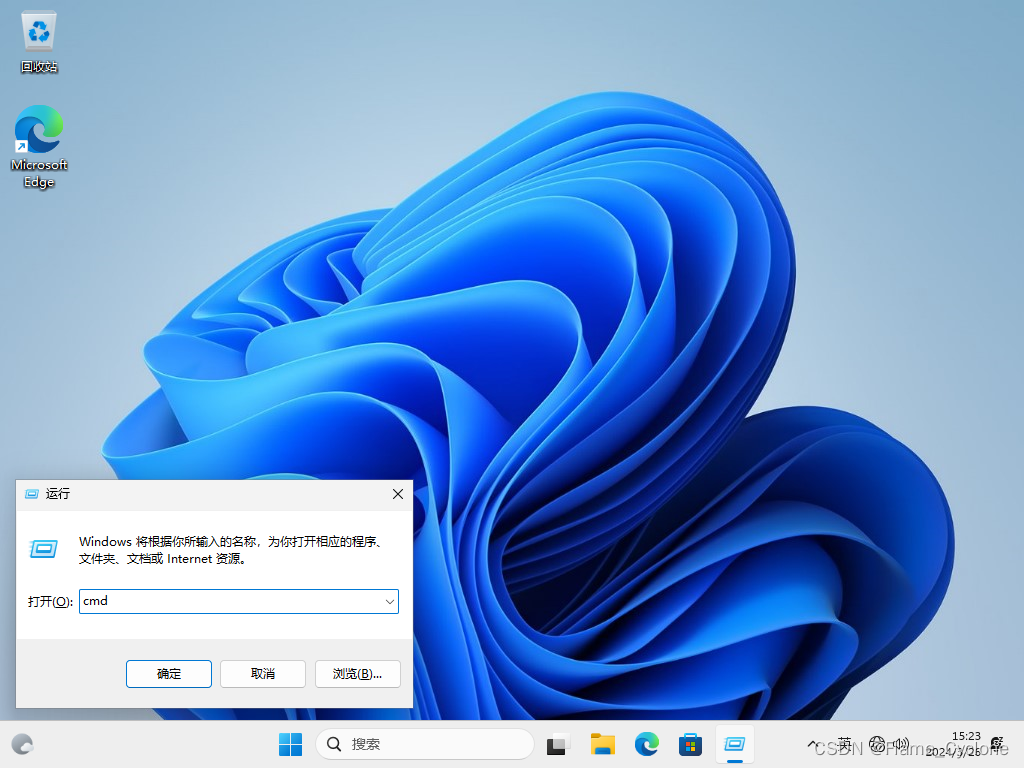The image size is (1024, 768).
Task: Launch File Explorer from the taskbar
Action: tap(602, 744)
